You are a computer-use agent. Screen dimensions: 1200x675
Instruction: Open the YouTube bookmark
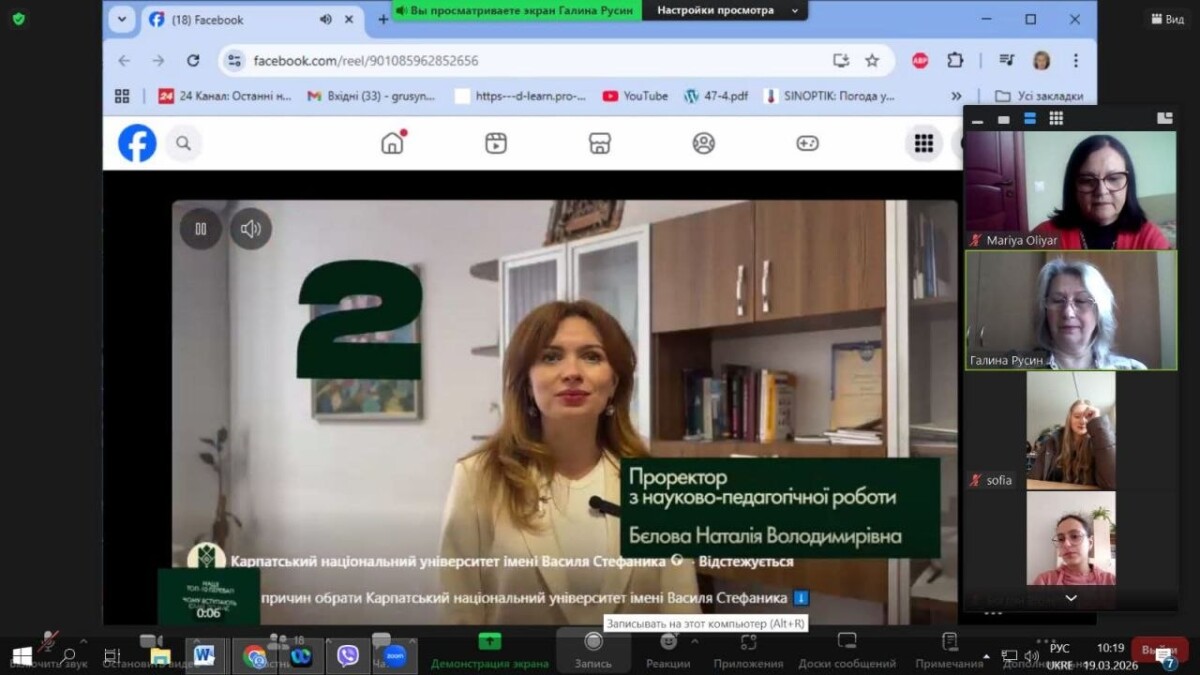[635, 96]
